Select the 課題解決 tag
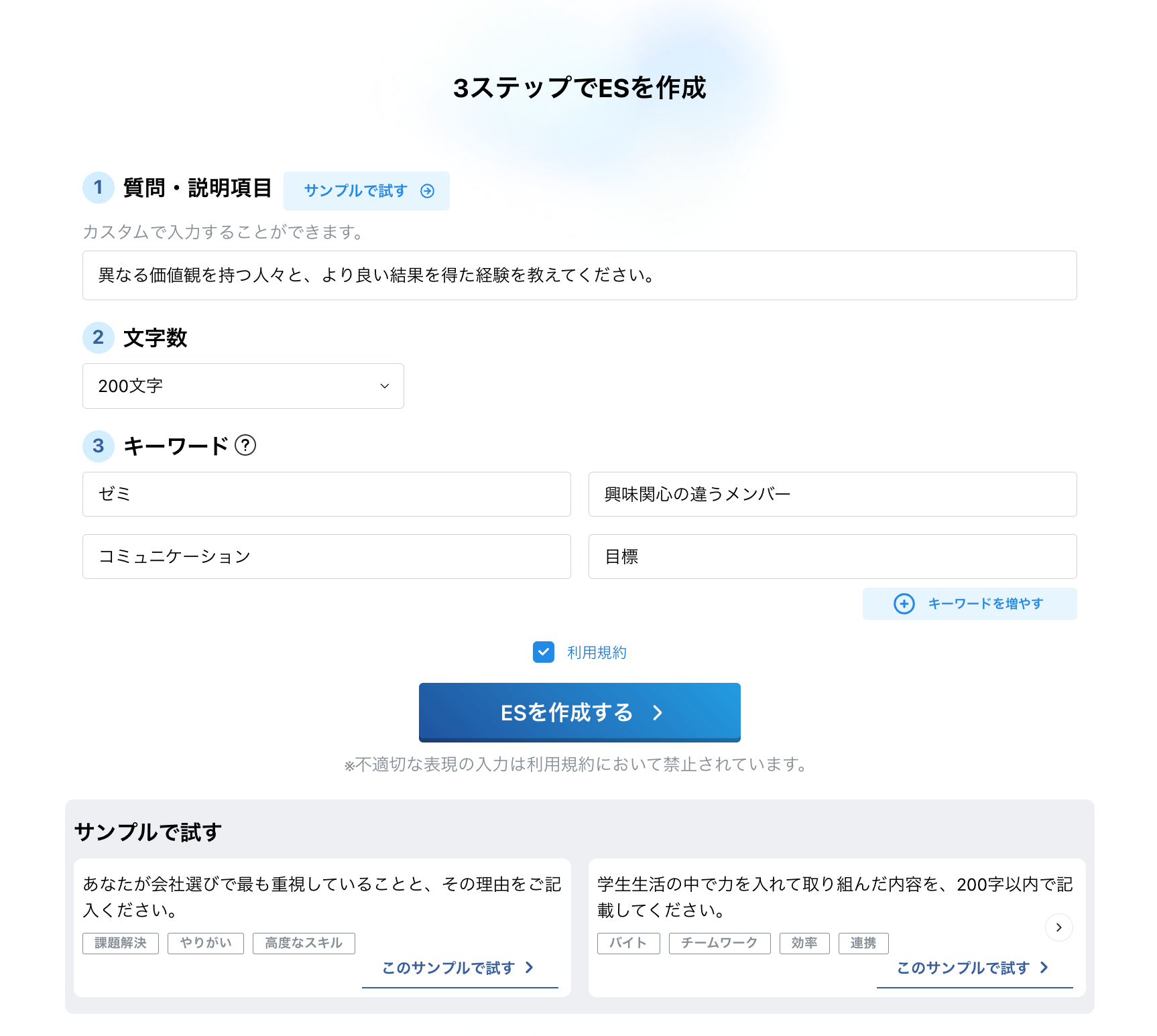 tap(121, 943)
